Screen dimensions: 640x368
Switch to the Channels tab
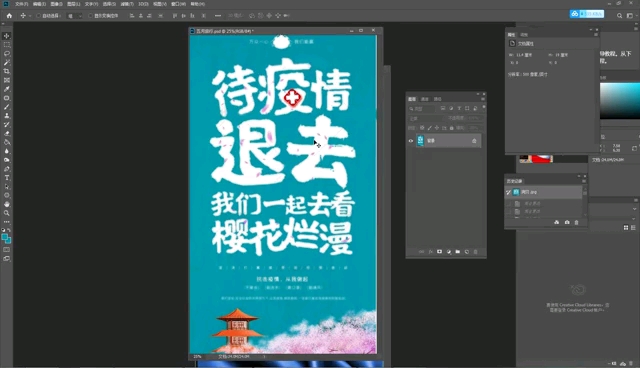[425, 99]
